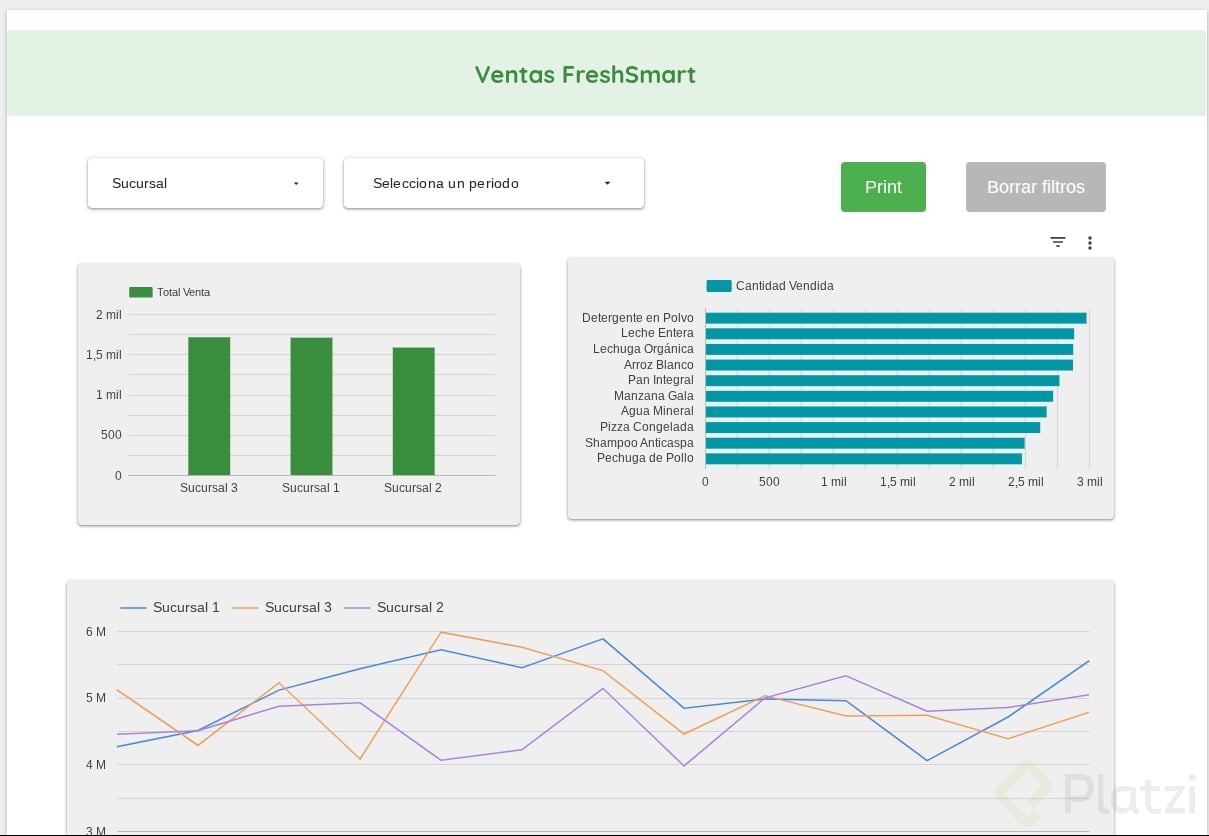Click the Pizza Congelada bar

tap(873, 427)
